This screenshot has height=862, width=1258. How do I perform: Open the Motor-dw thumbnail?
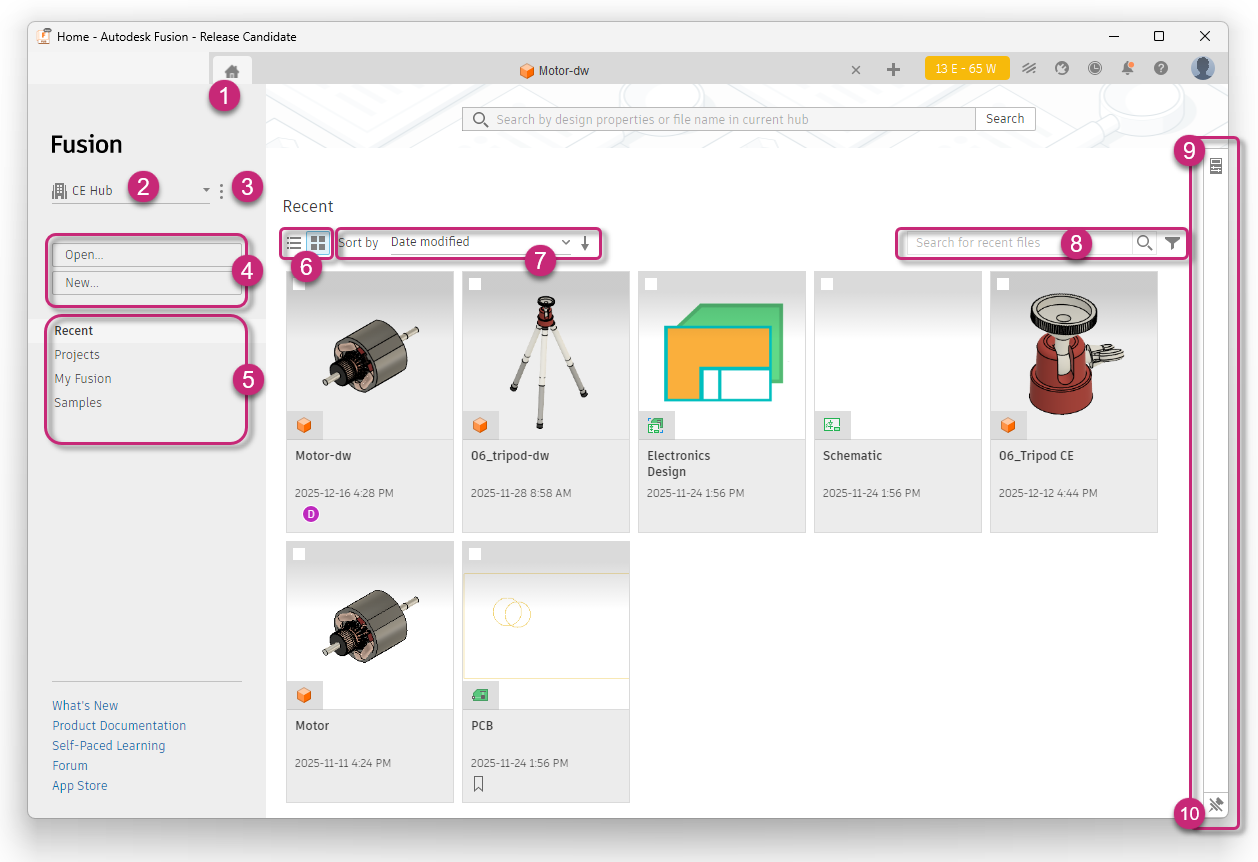370,355
